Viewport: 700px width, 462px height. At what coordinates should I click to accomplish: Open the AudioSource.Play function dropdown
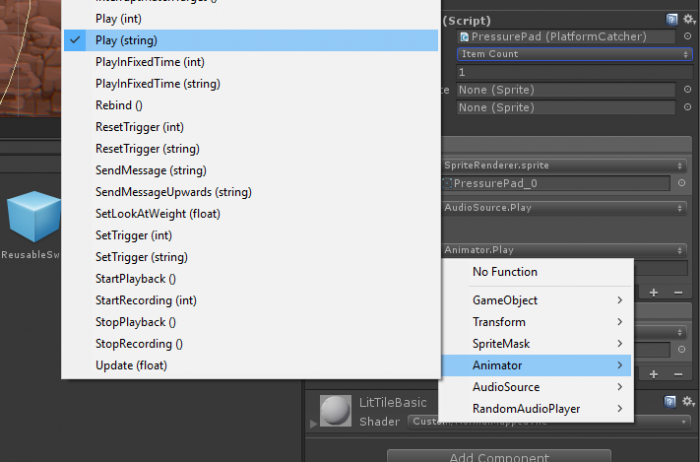click(565, 208)
